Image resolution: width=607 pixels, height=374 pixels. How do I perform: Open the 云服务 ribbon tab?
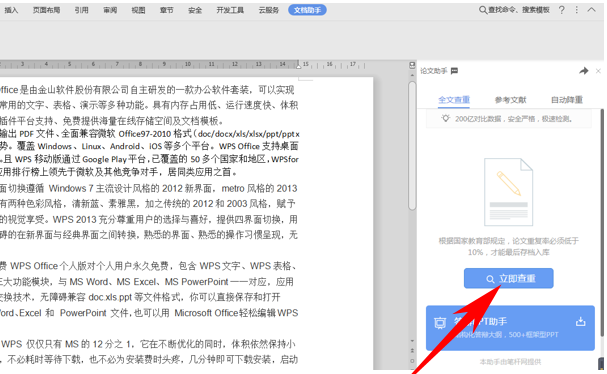point(269,10)
